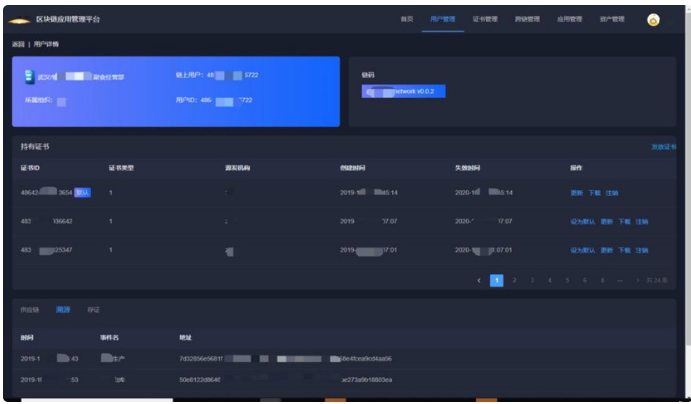The image size is (691, 404).
Task: Click the network v0.0.2 tag
Action: (x=404, y=91)
